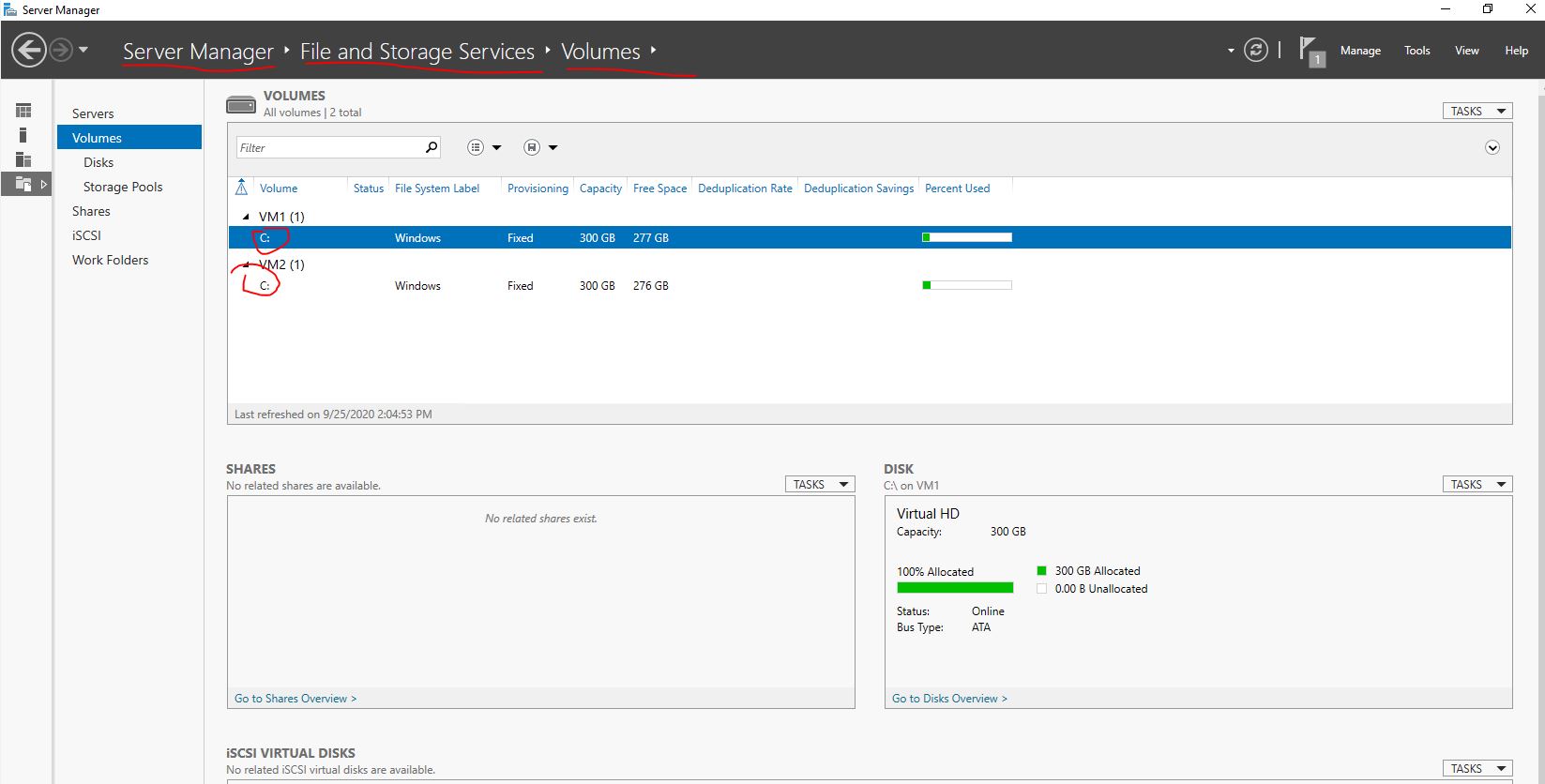1545x784 pixels.
Task: Open the Tools menu
Action: tap(1416, 51)
